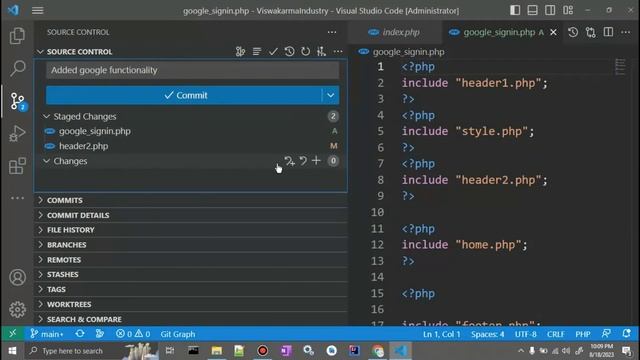
Task: Open the Extensions view
Action: click(x=17, y=166)
